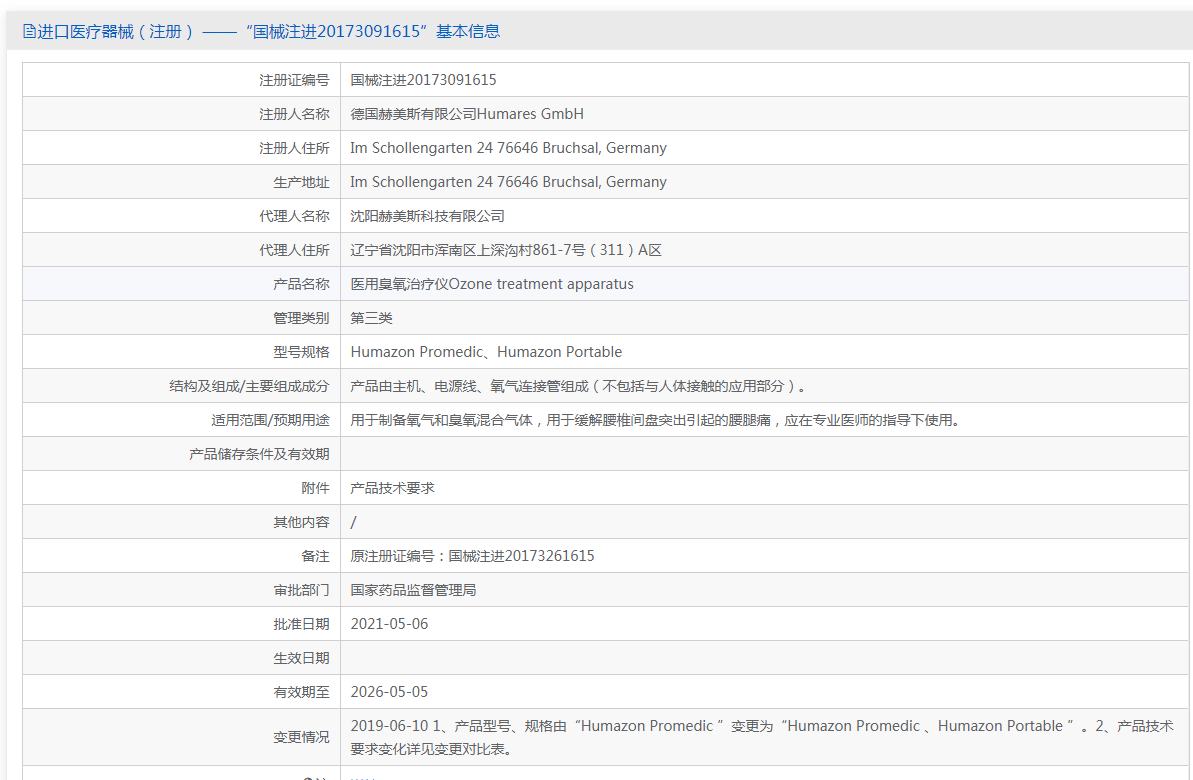Click the 变更情况 change description text
Viewport: 1193px width, 780px height.
[762, 737]
